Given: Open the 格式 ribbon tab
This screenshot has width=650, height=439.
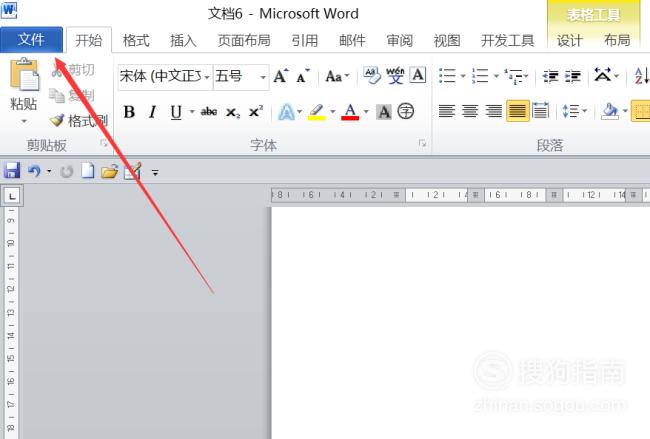Looking at the screenshot, I should point(136,41).
